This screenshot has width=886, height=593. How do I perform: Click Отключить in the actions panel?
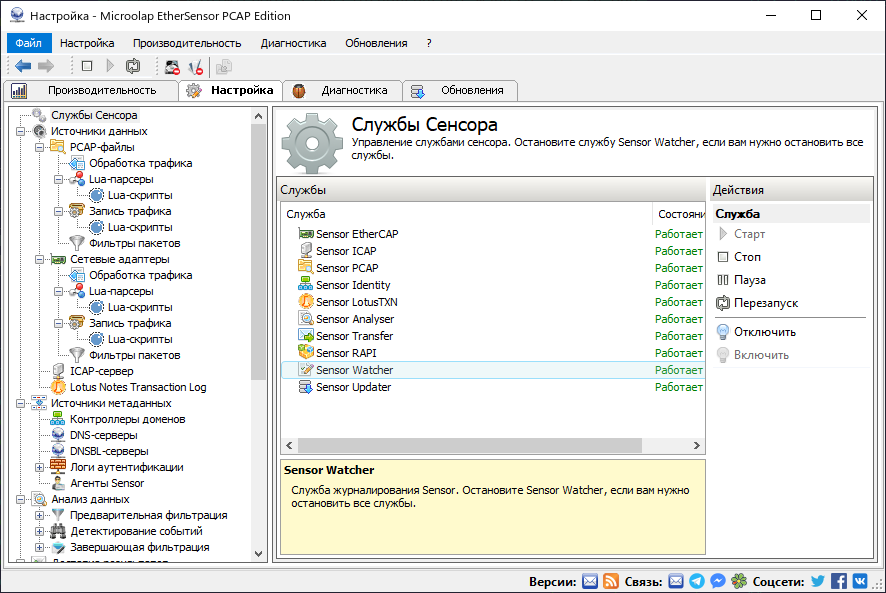click(764, 332)
